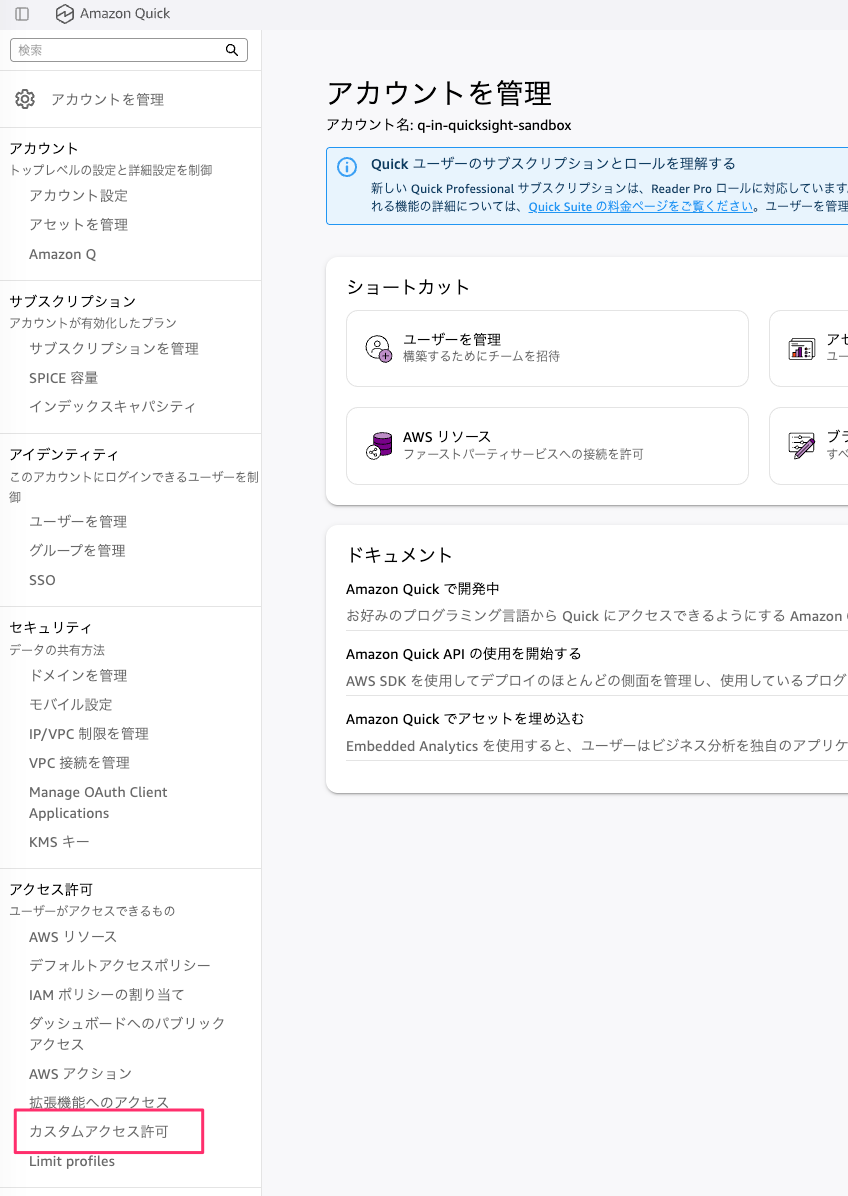This screenshot has width=848, height=1196.
Task: Open サブスクリプションを管理
Action: (114, 349)
